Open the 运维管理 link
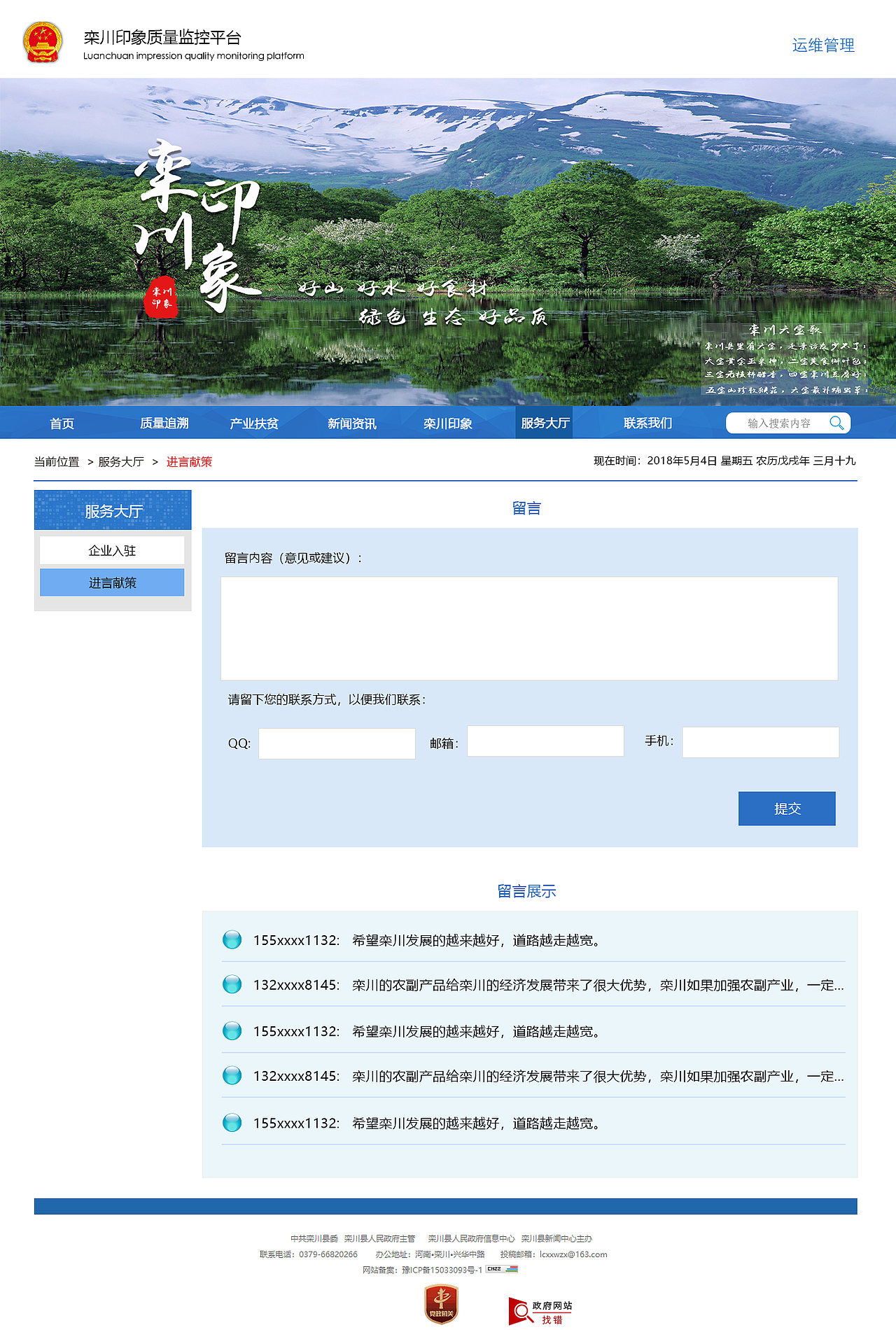Image resolution: width=896 pixels, height=1330 pixels. [823, 45]
